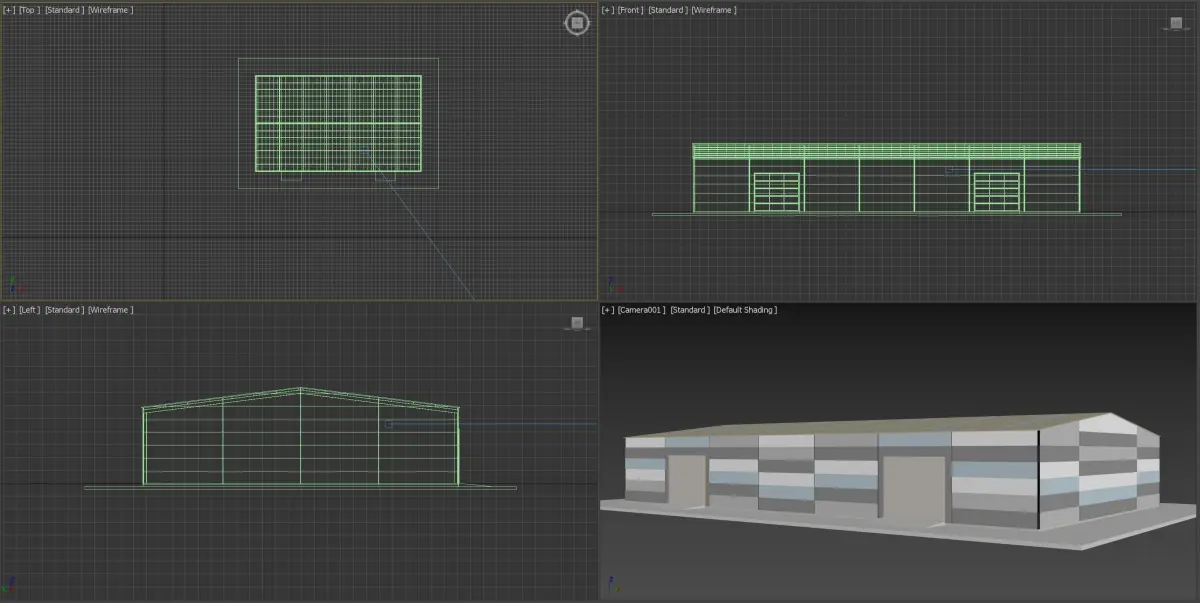Select the left door in the Camera001 view

click(686, 482)
